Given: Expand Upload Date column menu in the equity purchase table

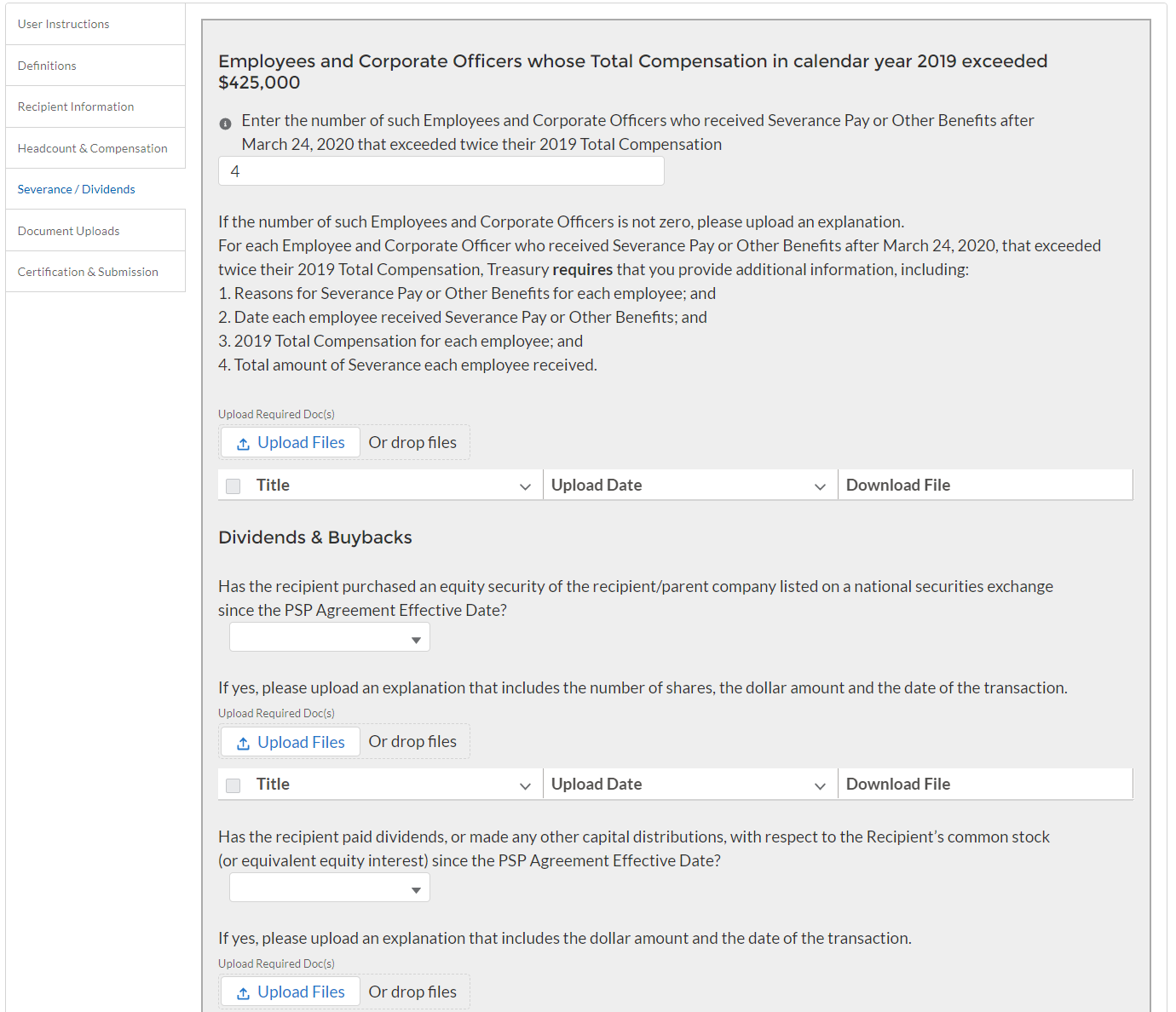Looking at the screenshot, I should (x=820, y=785).
